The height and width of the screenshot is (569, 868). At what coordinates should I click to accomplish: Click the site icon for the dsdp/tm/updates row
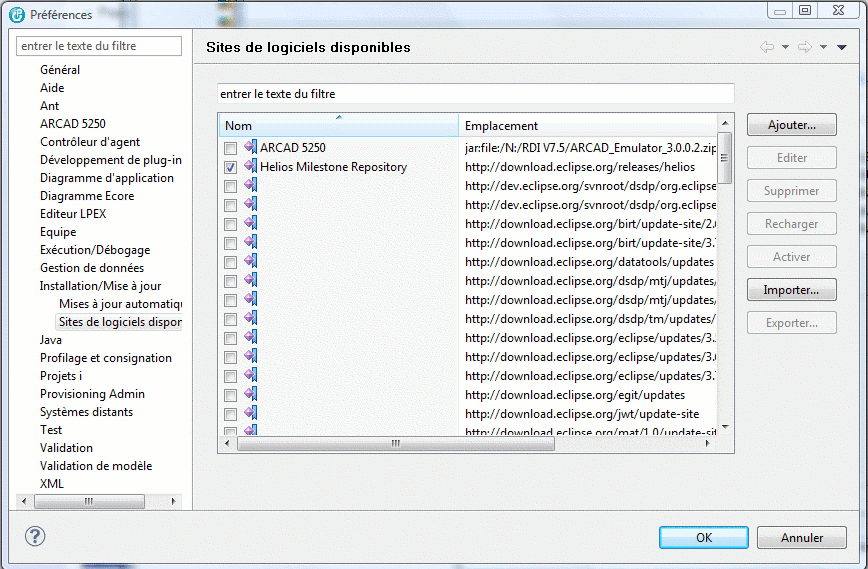tap(251, 318)
